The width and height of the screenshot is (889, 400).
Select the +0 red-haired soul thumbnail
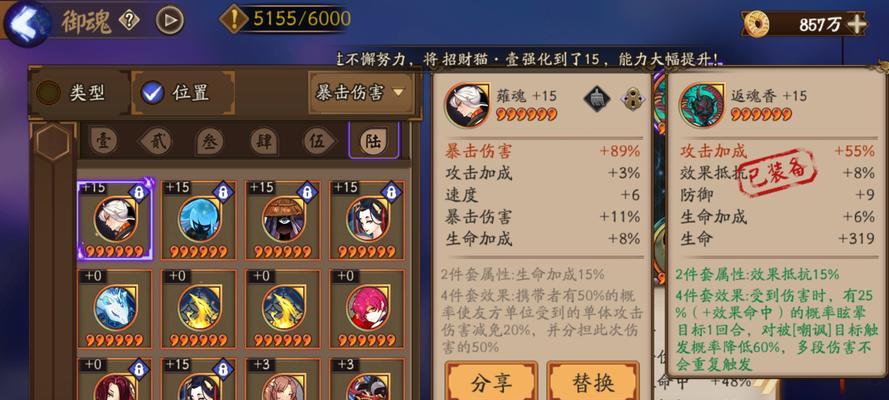(367, 309)
